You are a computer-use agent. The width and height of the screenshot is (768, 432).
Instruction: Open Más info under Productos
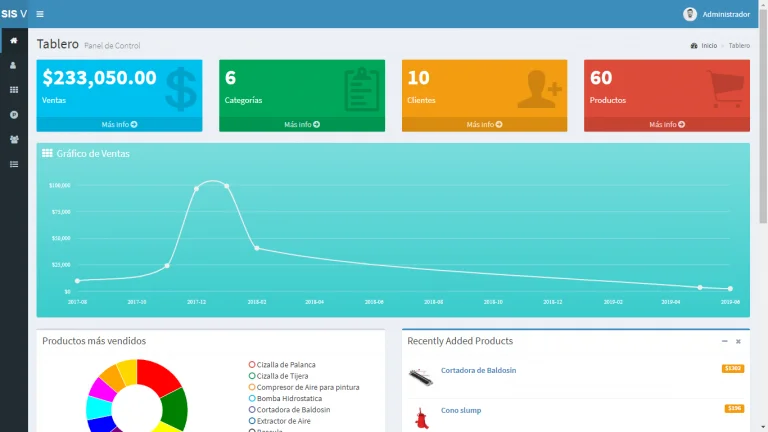pyautogui.click(x=667, y=124)
